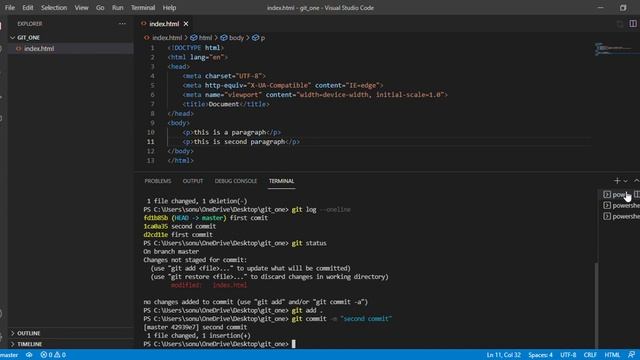Select the first hovered terminal list entry
Image resolution: width=640 pixels, height=360 pixels.
click(x=617, y=195)
